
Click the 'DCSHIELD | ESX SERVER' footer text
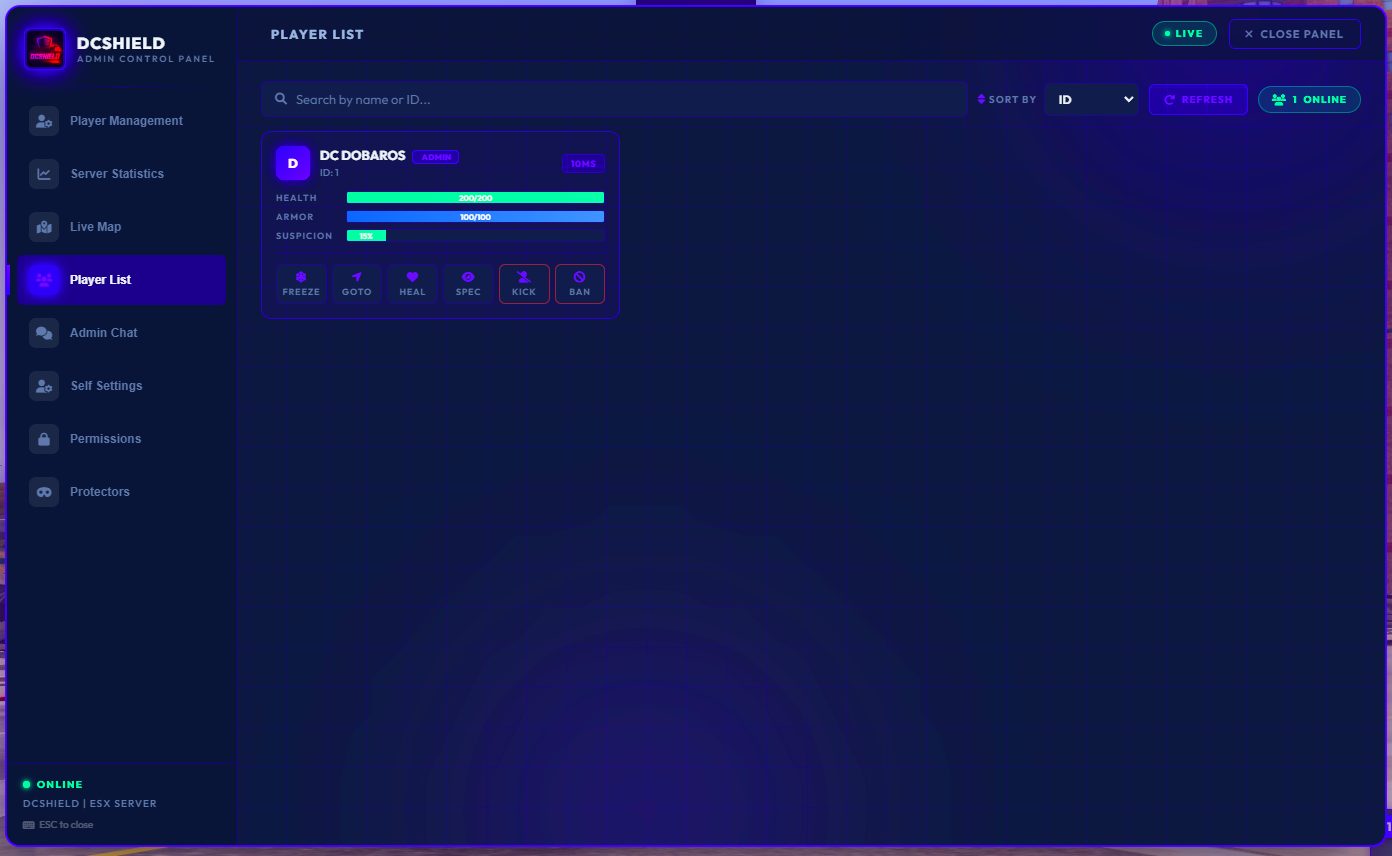[x=90, y=803]
